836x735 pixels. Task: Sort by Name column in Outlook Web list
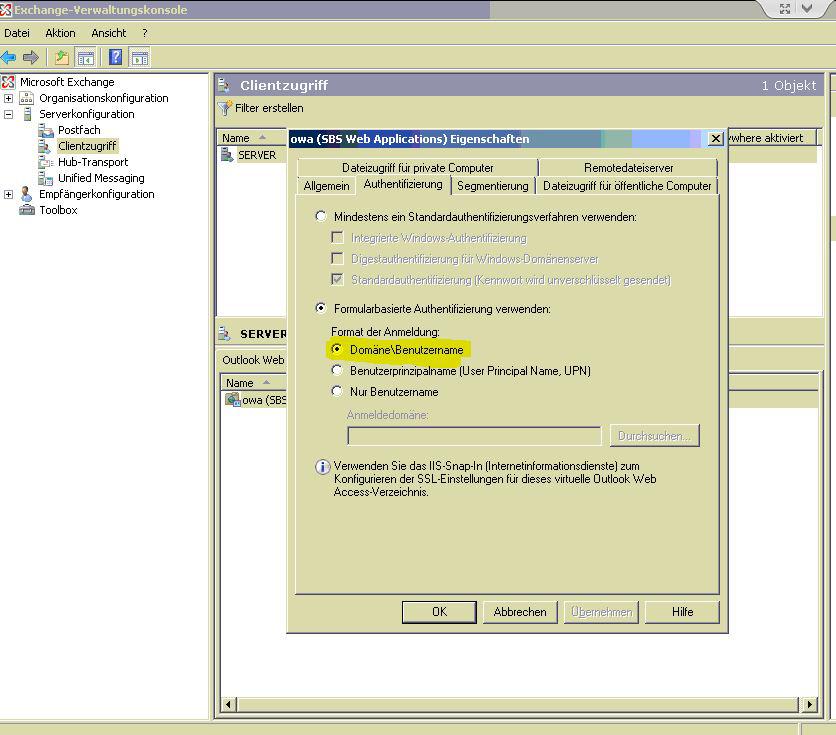[x=253, y=383]
